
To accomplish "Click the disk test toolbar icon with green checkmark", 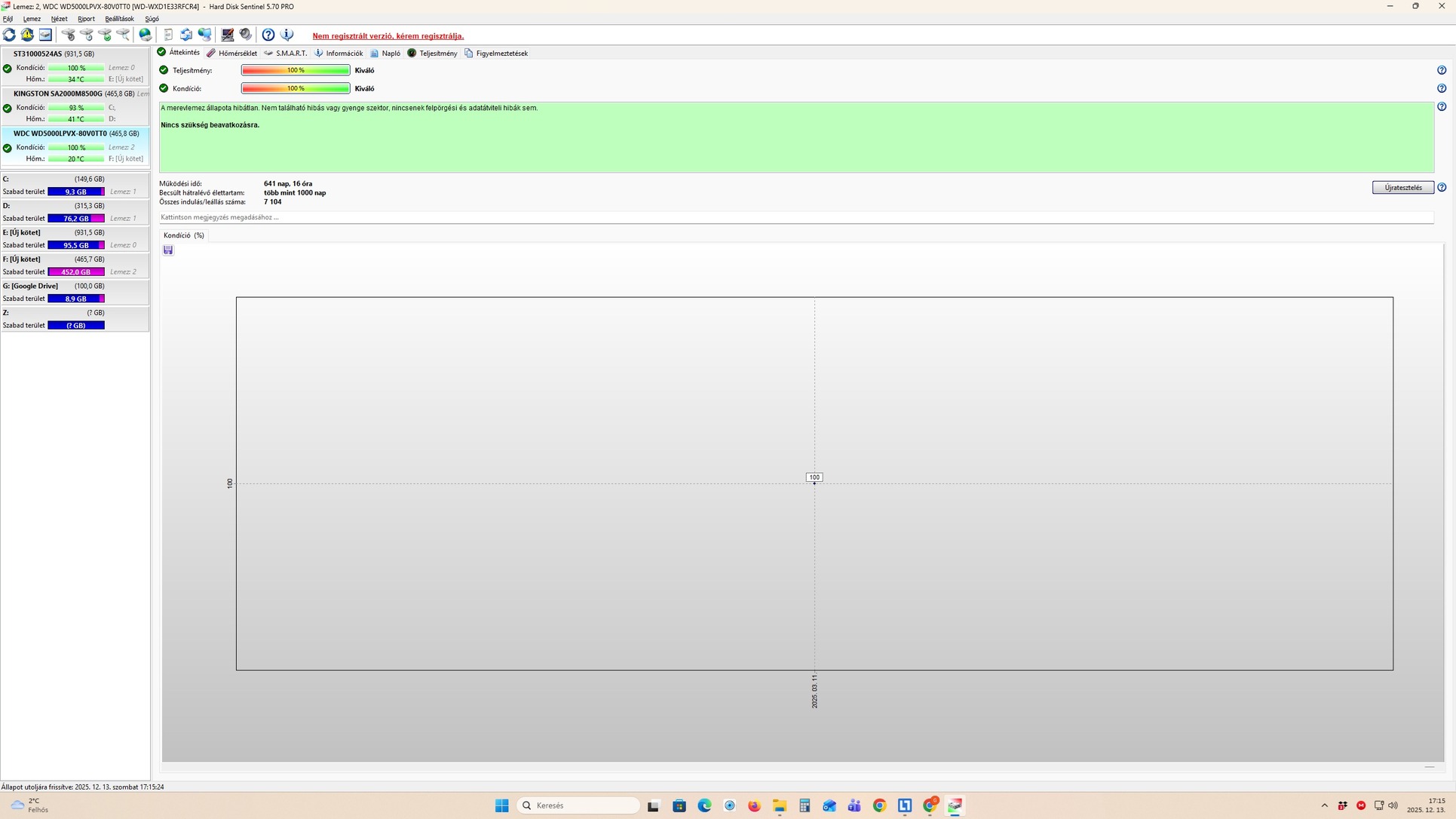I will (105, 35).
